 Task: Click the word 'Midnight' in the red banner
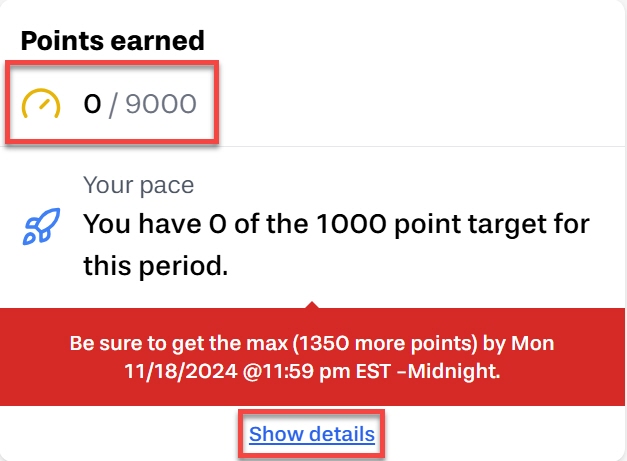(452, 371)
